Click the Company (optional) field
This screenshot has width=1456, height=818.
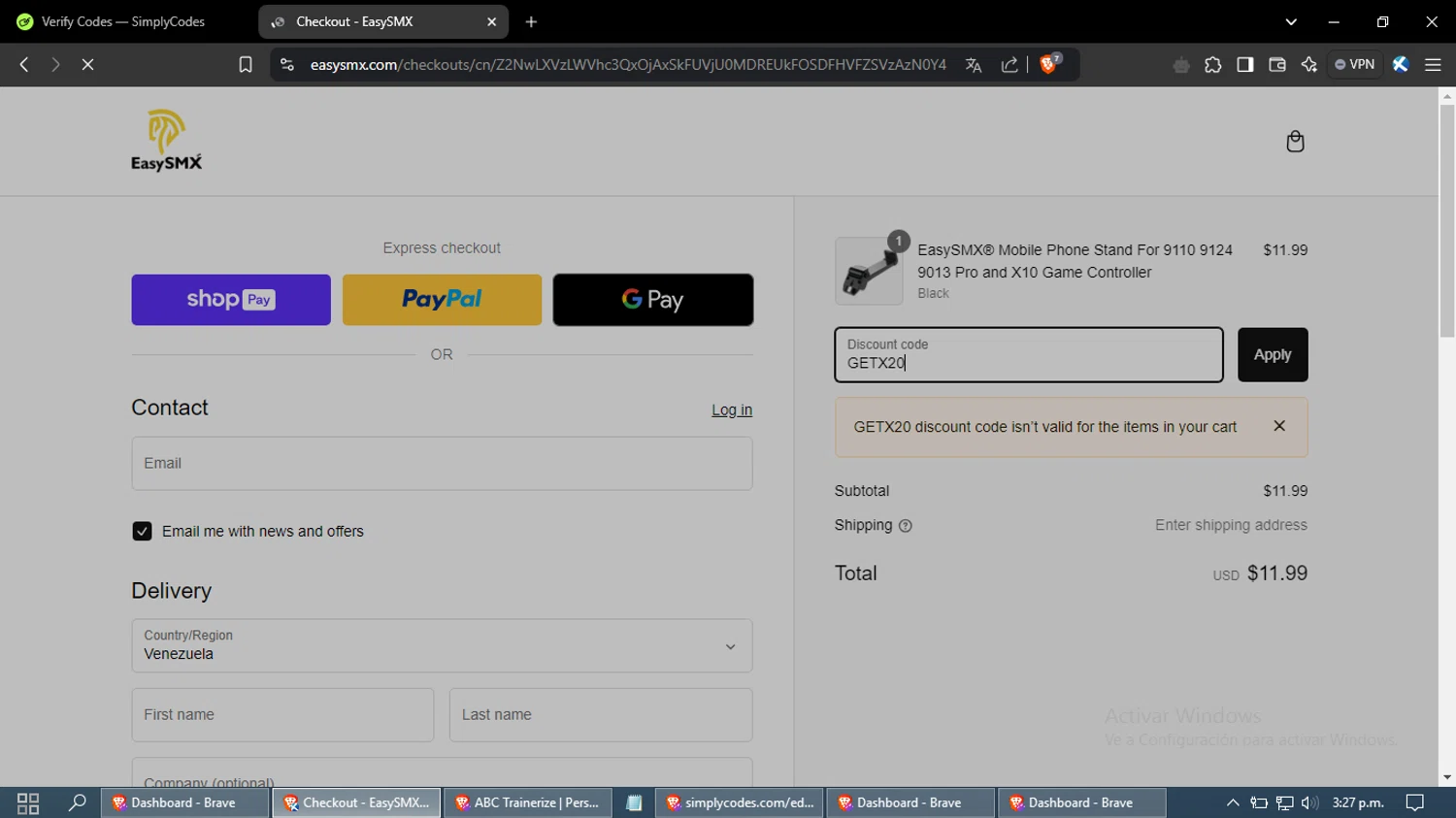442,773
